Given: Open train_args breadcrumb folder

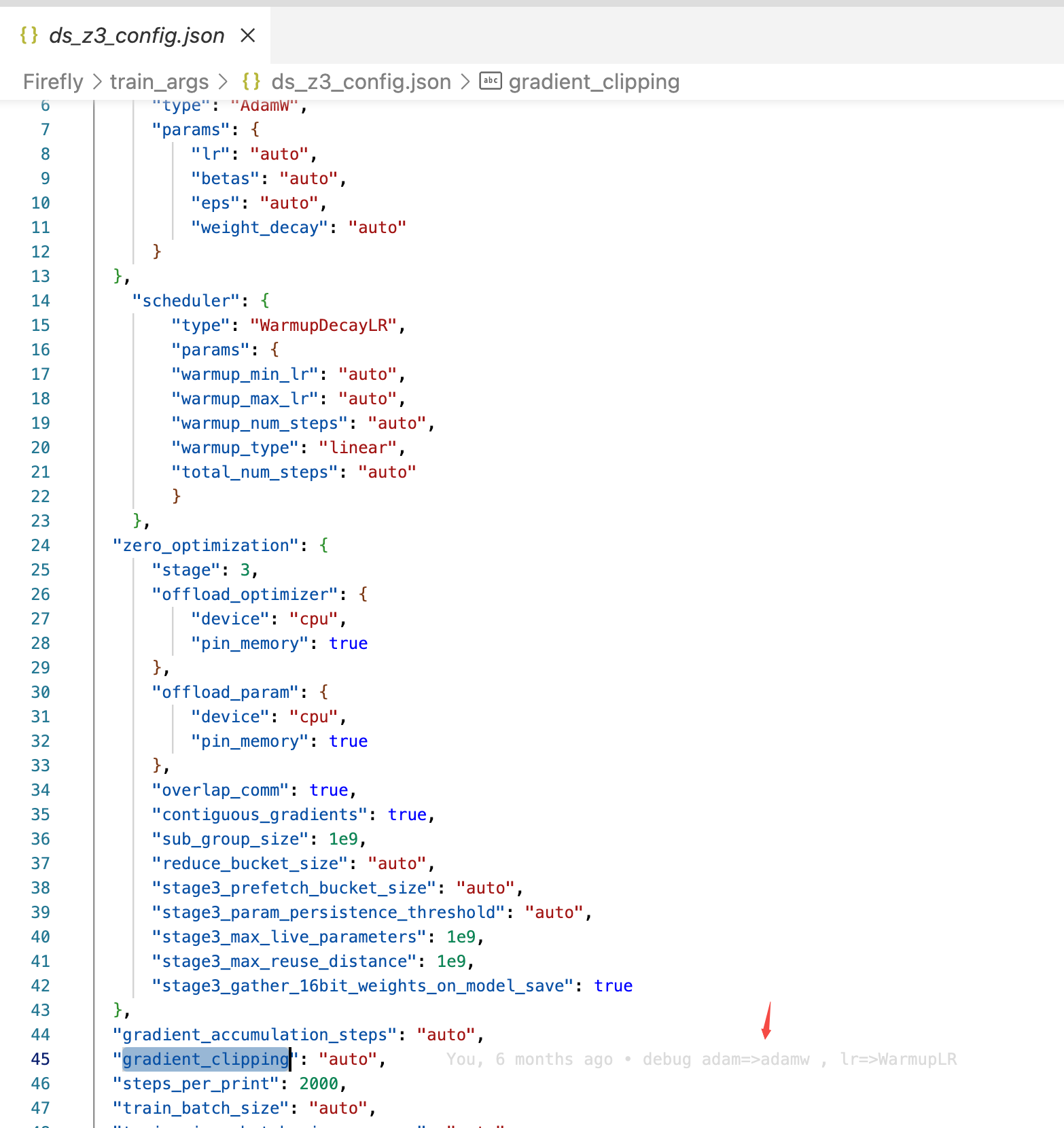Looking at the screenshot, I should tap(159, 82).
